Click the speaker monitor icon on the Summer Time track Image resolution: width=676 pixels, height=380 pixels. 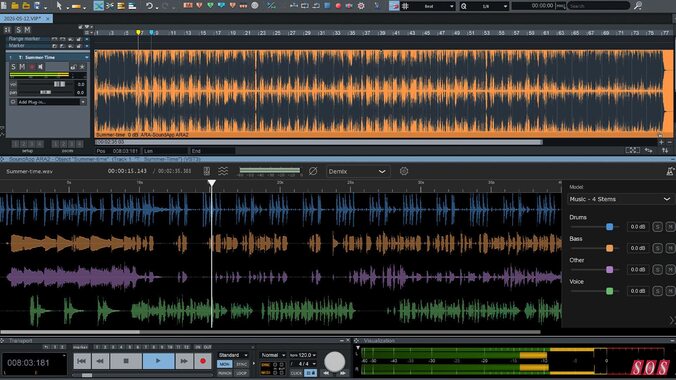click(40, 67)
